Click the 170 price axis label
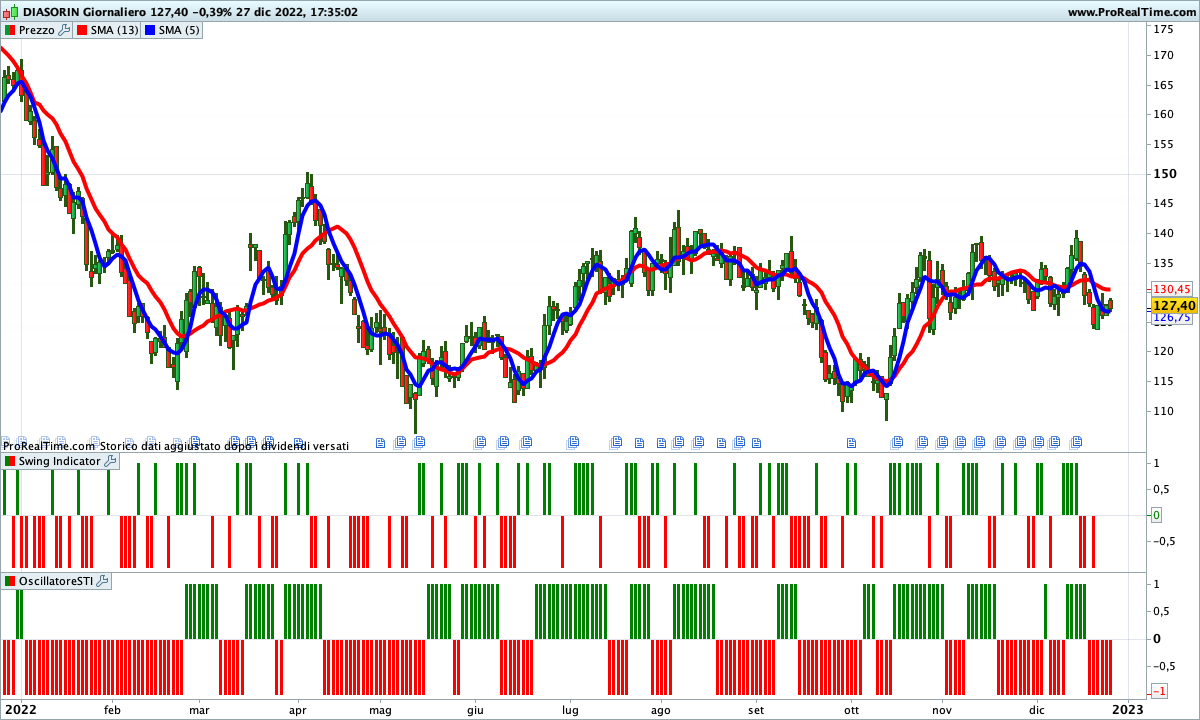Image resolution: width=1200 pixels, height=720 pixels. 1164,55
